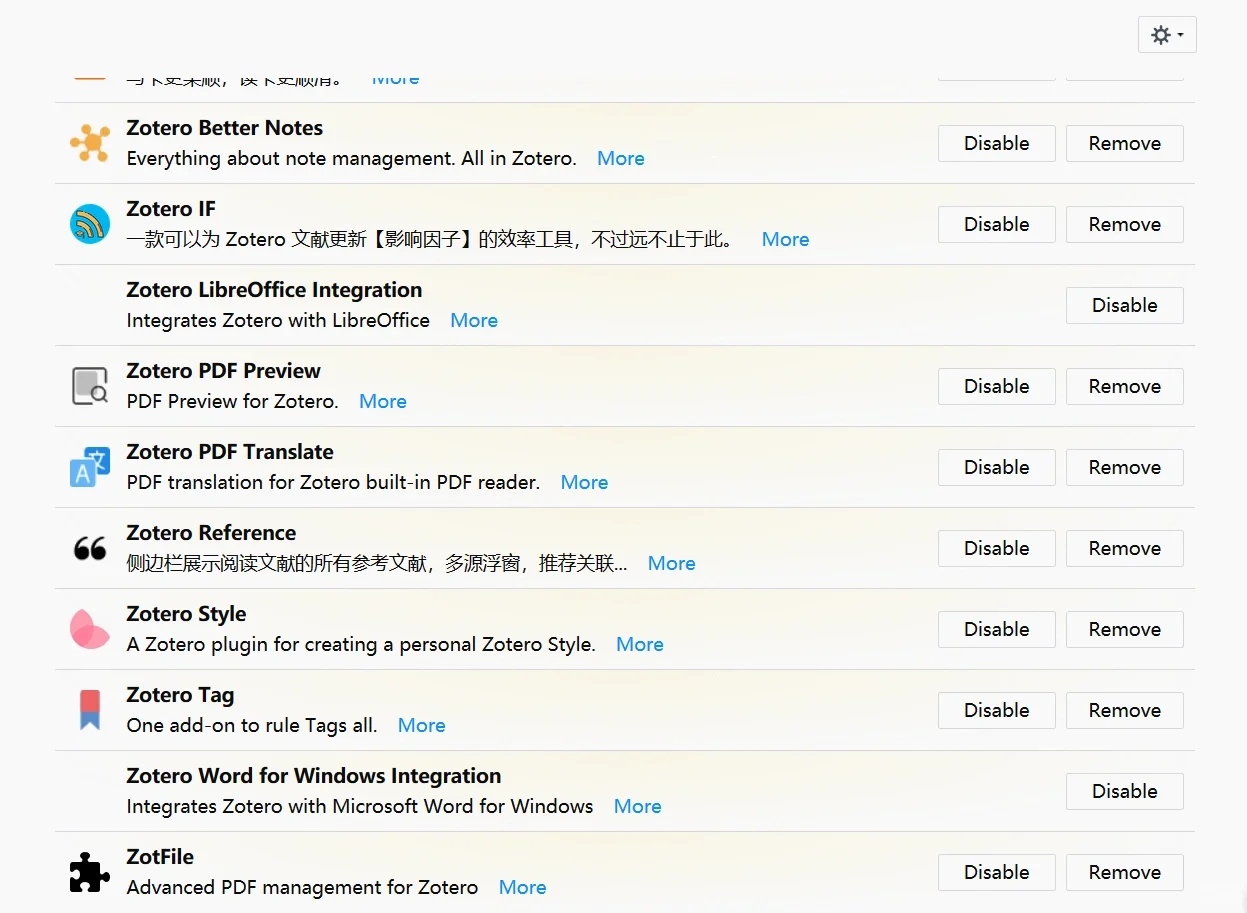Disable the Zotero Better Notes add-on
This screenshot has height=913, width=1247.
tap(997, 143)
